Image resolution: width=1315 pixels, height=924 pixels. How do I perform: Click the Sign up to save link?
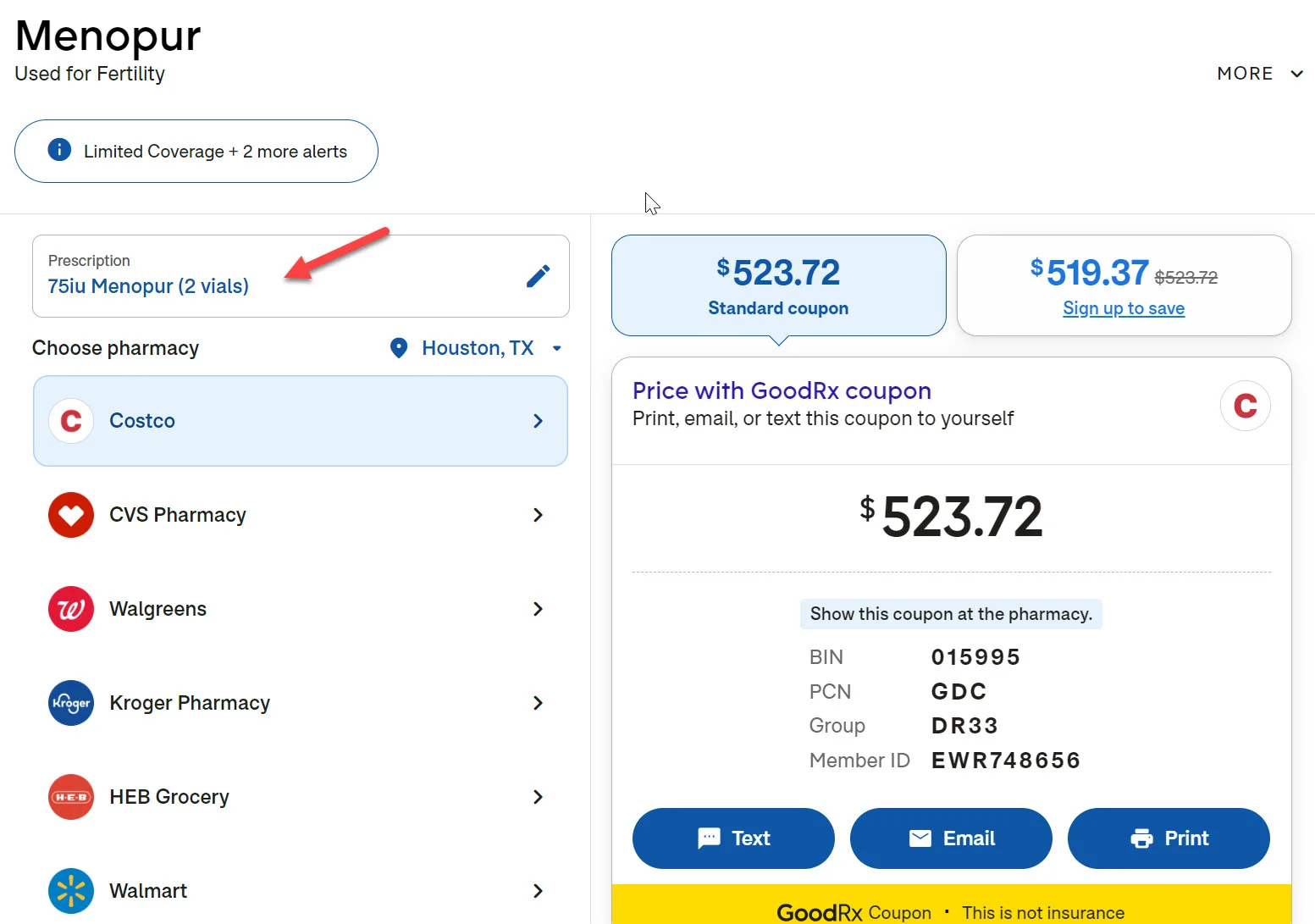[x=1124, y=308]
